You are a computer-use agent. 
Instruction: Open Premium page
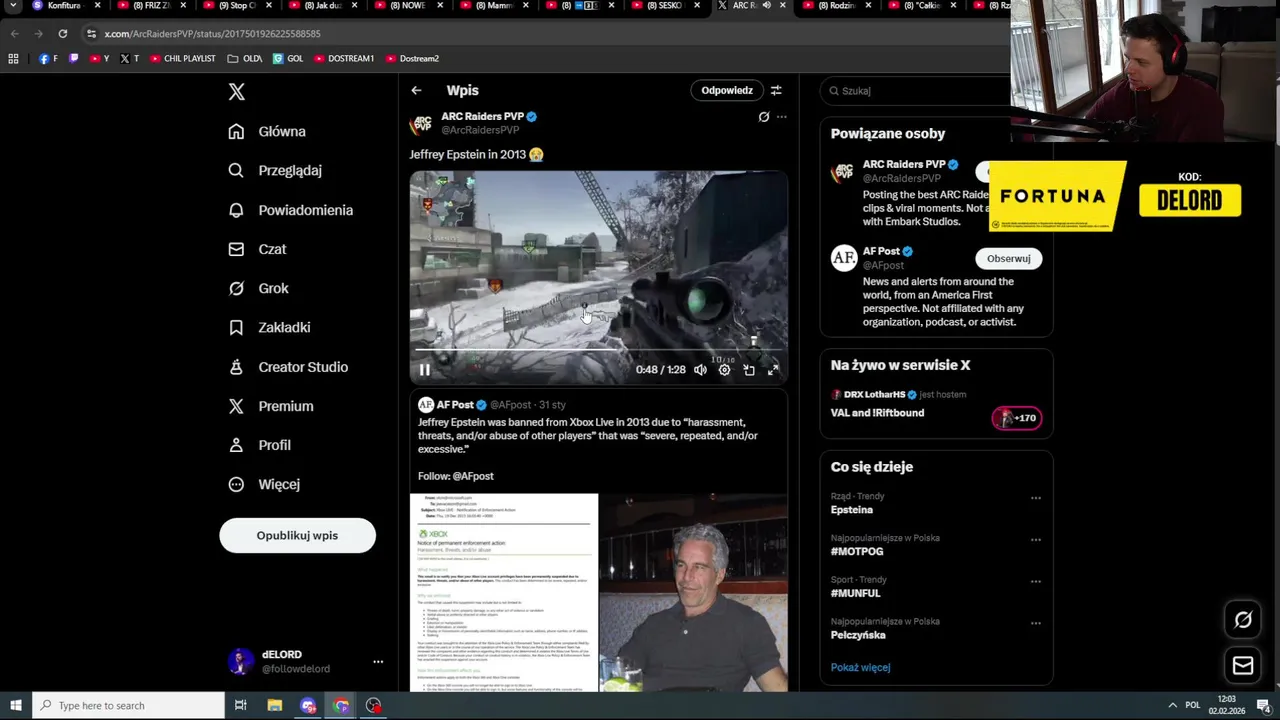pyautogui.click(x=271, y=406)
